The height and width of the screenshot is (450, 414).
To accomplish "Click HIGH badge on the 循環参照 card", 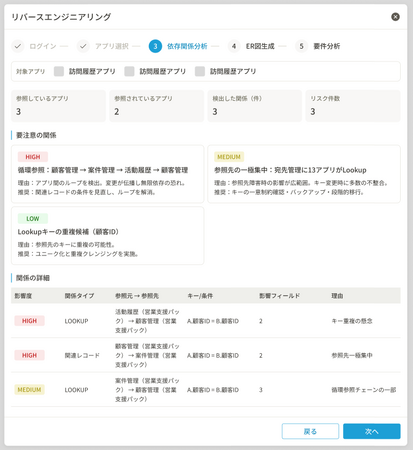I will pos(33,157).
